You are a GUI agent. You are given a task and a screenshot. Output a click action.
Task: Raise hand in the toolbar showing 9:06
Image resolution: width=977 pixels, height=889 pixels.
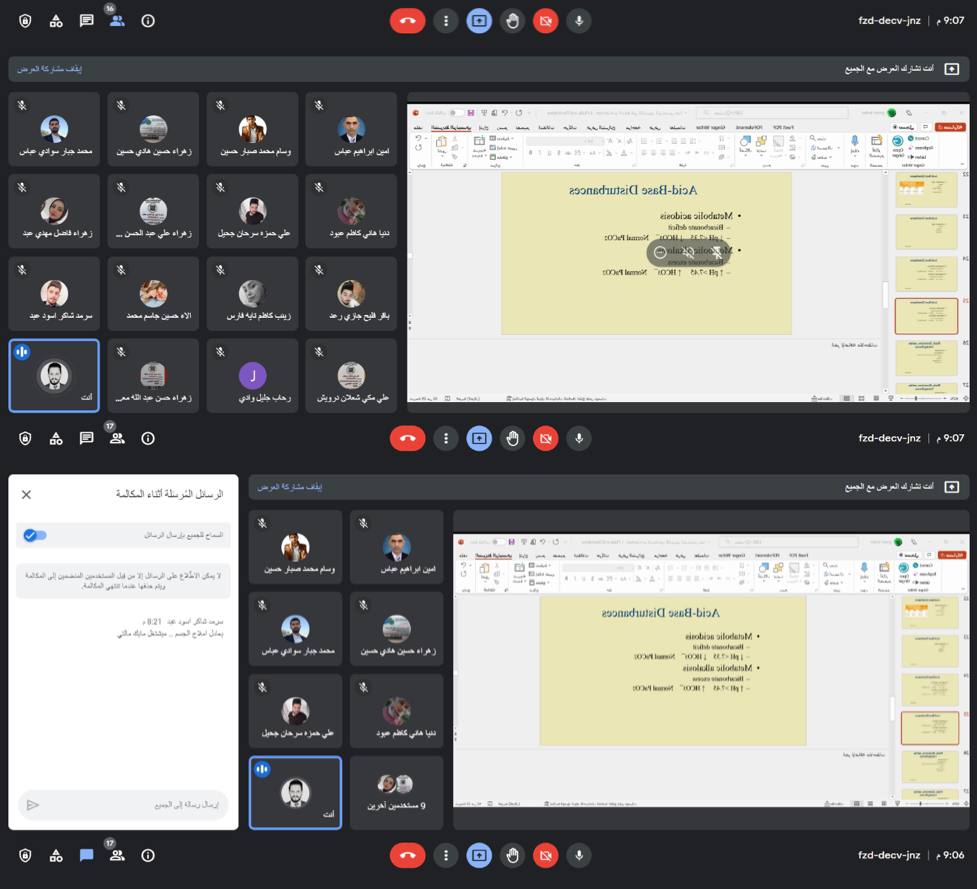coord(512,855)
